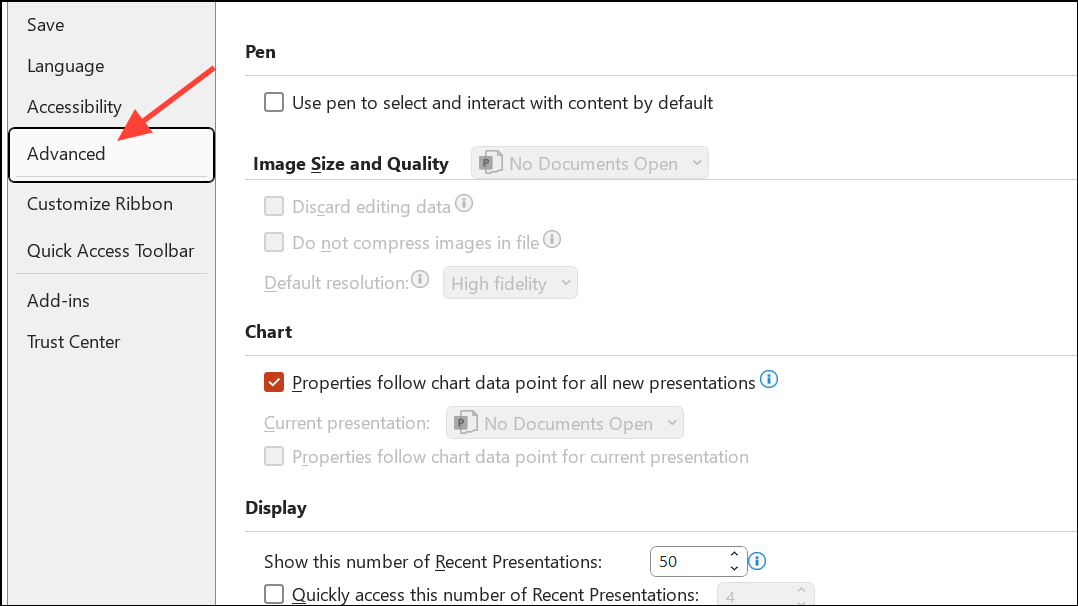
Task: Select the Language settings page
Action: coord(65,65)
